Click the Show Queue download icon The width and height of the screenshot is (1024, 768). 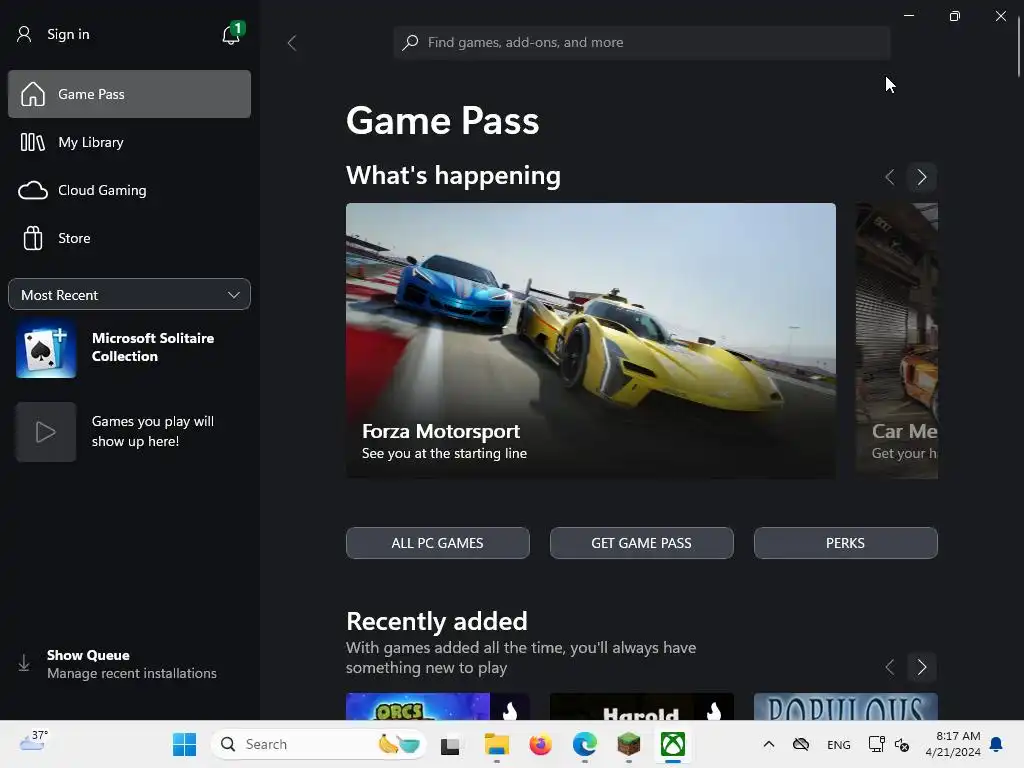pyautogui.click(x=24, y=663)
